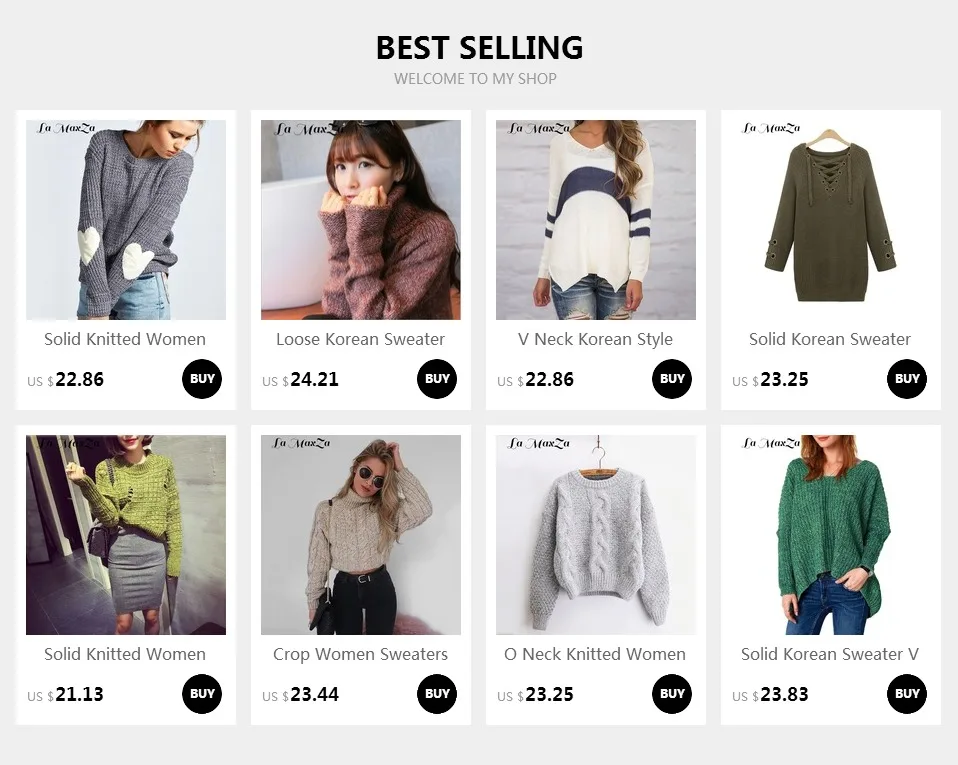The image size is (958, 765).
Task: Click BUY button for $22.86 heart-elbow sweater
Action: click(202, 379)
